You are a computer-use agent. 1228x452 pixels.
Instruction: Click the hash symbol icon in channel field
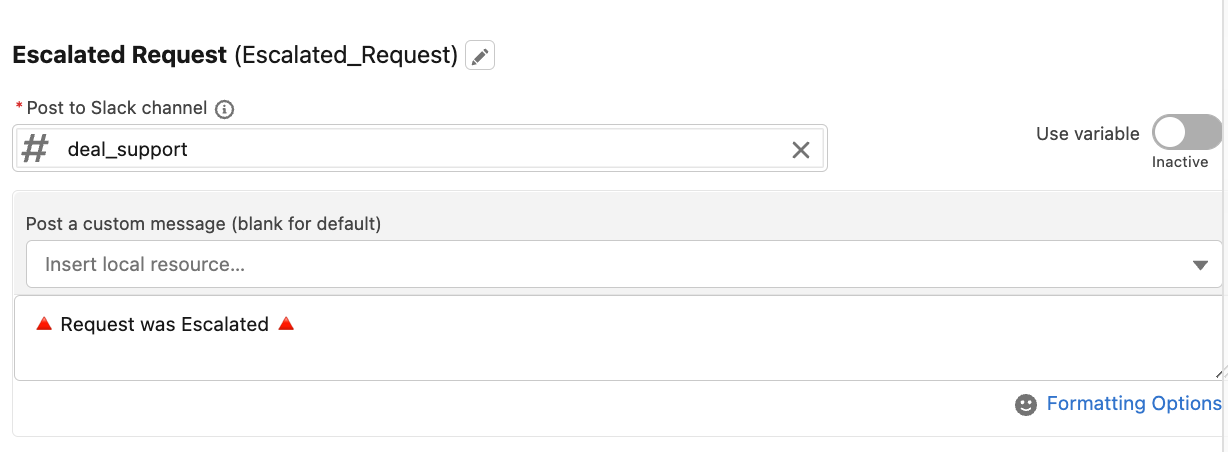click(35, 149)
